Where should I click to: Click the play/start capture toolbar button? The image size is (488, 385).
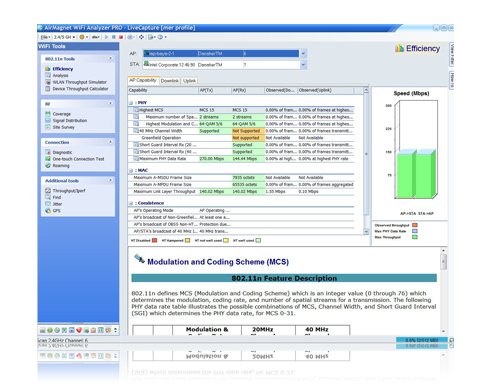pyautogui.click(x=106, y=37)
